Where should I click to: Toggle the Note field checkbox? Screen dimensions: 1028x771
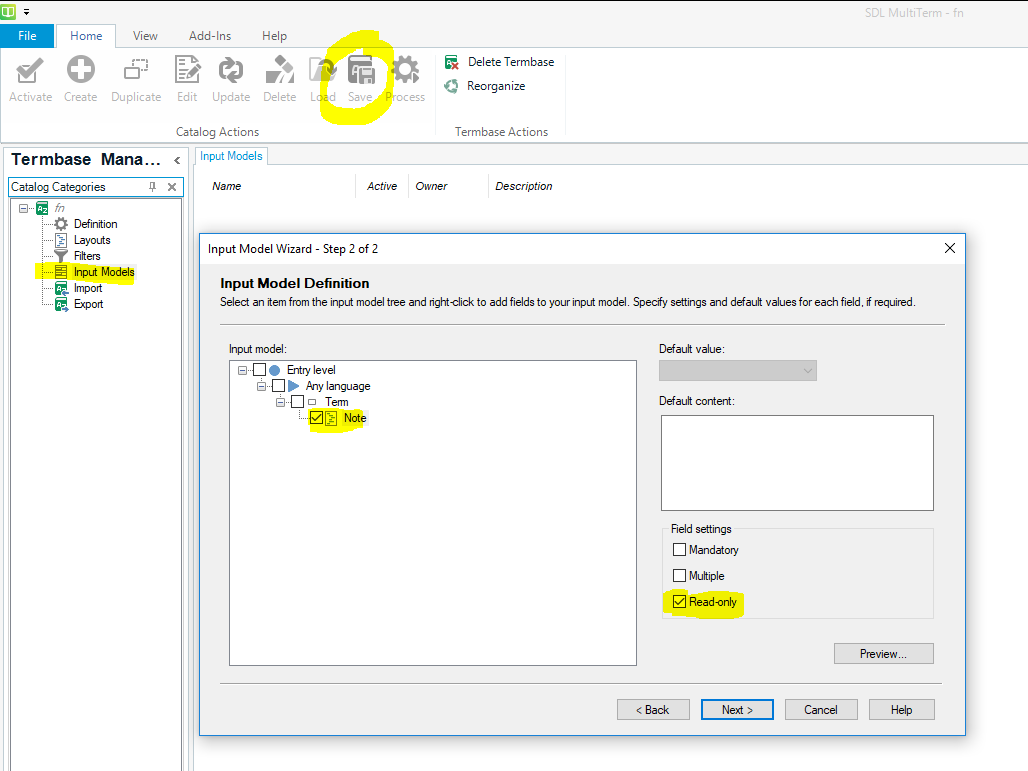point(316,418)
